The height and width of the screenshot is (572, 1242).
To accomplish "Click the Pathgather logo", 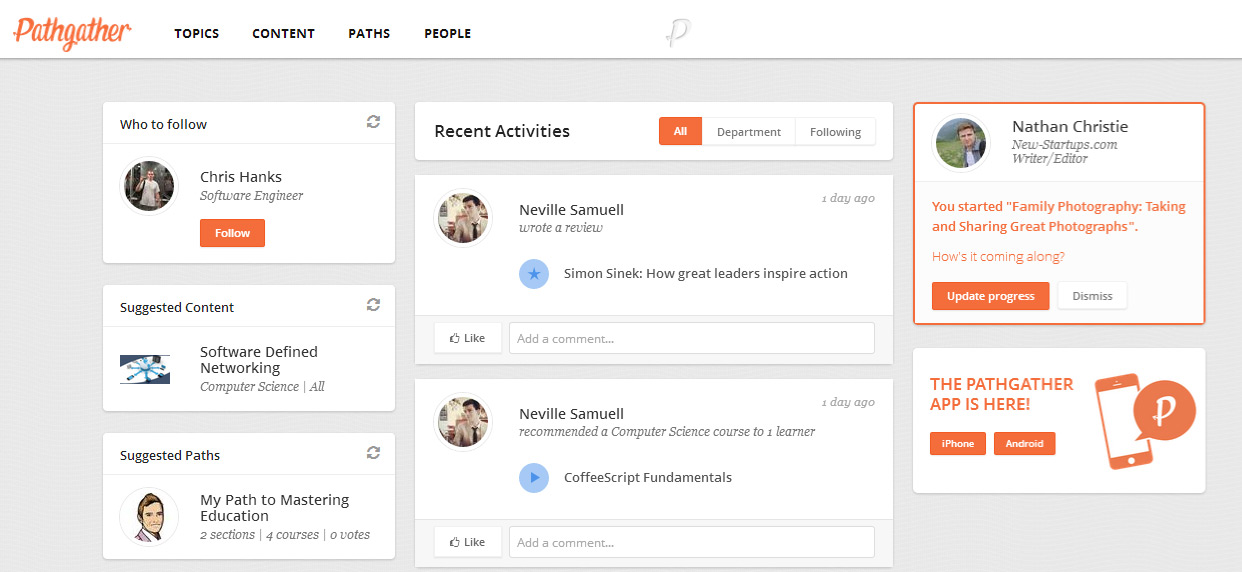I will click(72, 32).
